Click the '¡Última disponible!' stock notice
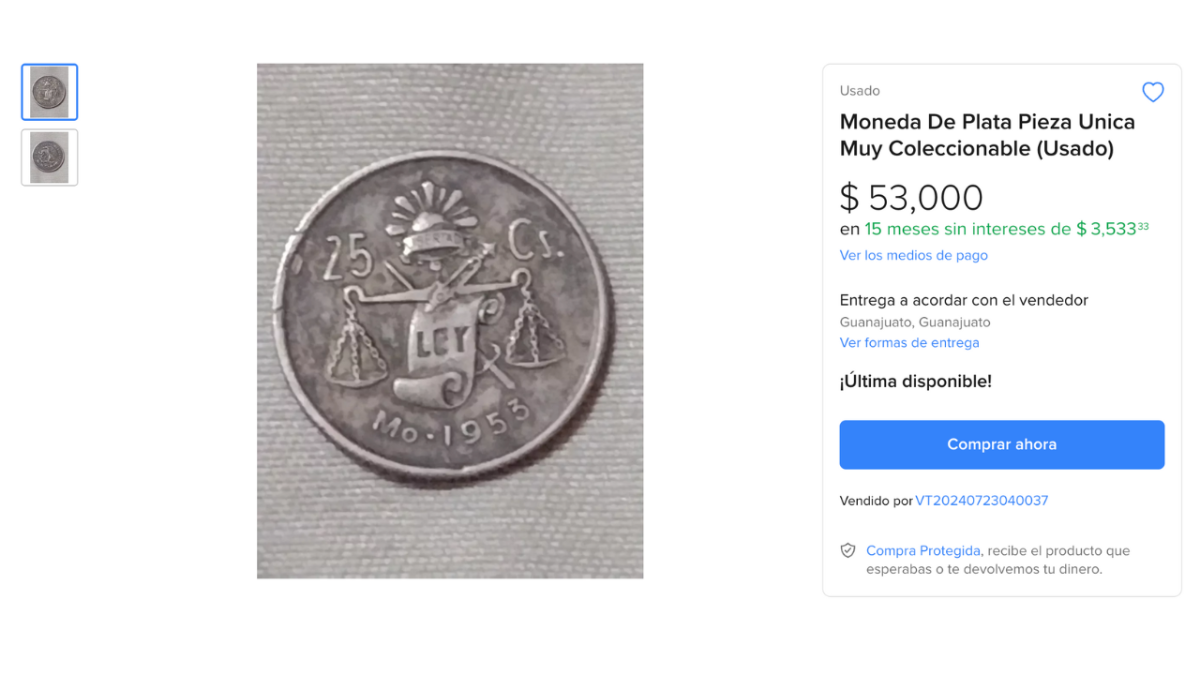Screen dimensions: 1200x675 (x=915, y=381)
